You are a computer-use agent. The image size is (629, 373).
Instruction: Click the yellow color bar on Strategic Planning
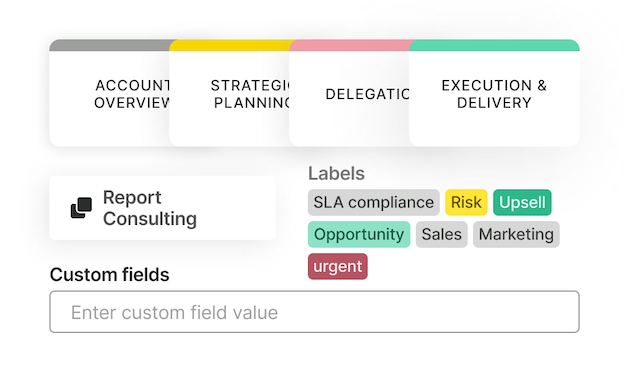coord(229,45)
